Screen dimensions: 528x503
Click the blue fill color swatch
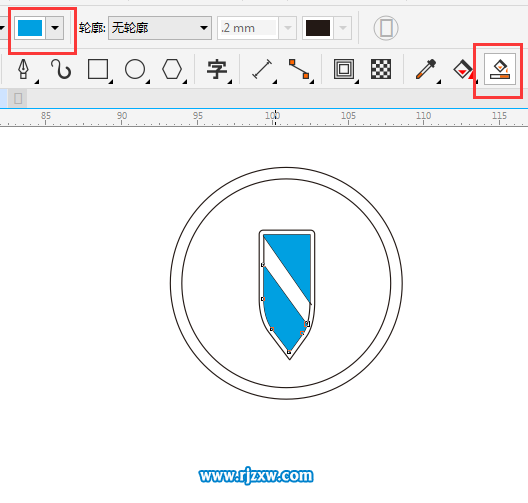pyautogui.click(x=30, y=28)
